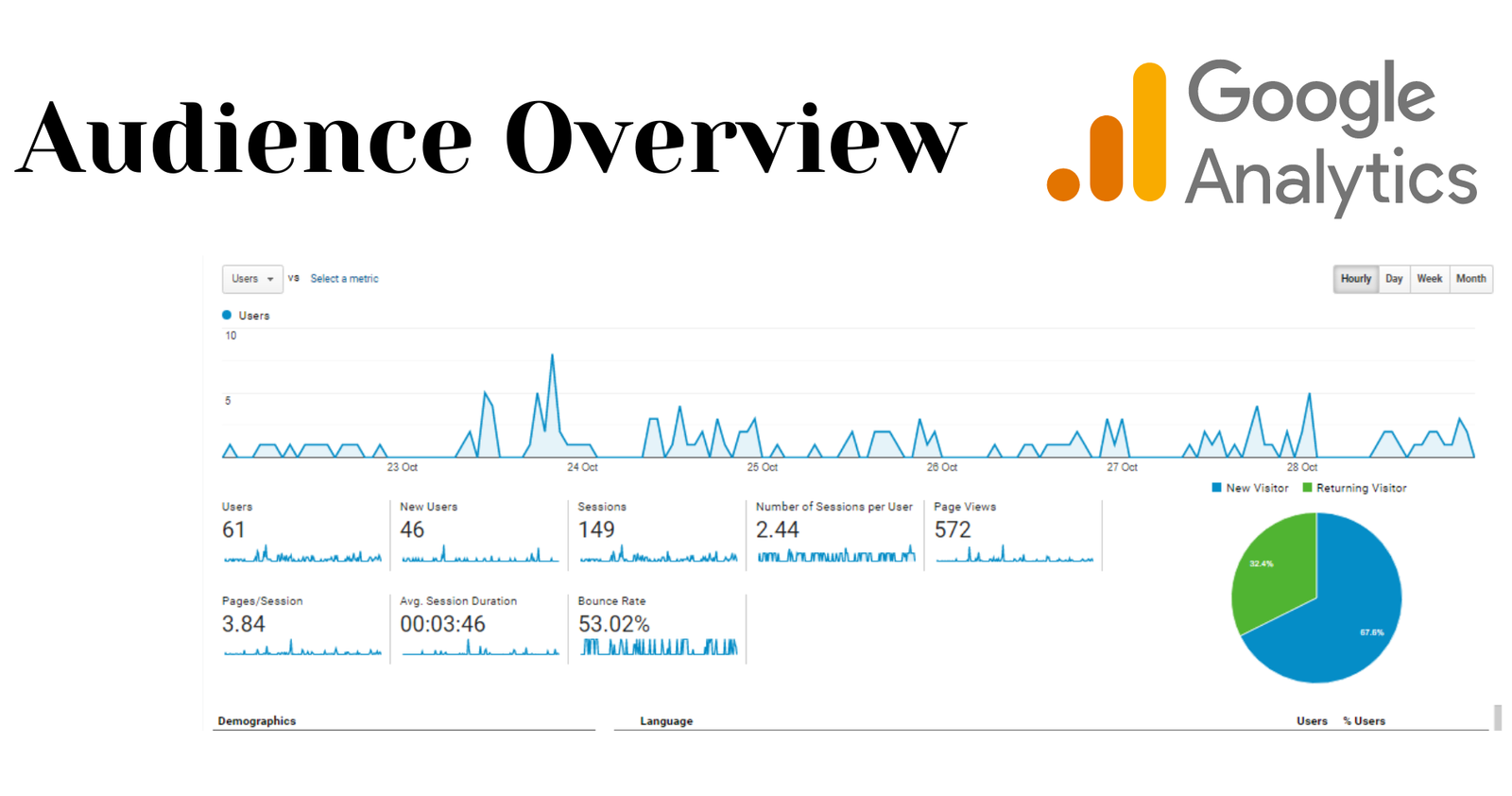1512x796 pixels.
Task: Click the 23 Oct axis label
Action: click(403, 467)
